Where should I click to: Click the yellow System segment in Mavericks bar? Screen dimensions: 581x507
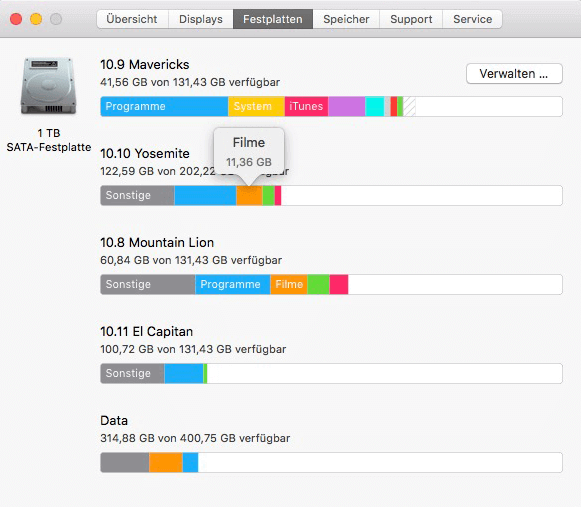256,106
